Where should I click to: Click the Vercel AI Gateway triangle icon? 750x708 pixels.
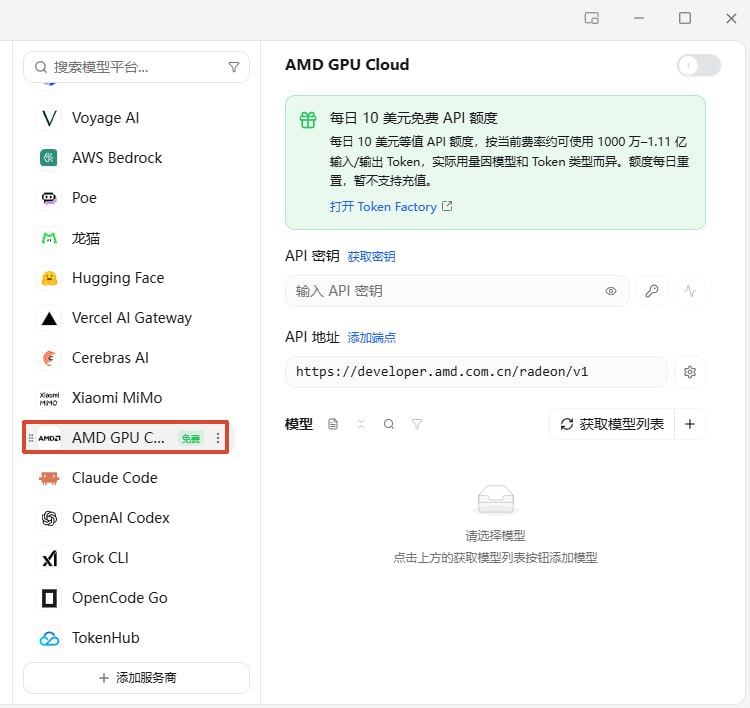click(49, 318)
